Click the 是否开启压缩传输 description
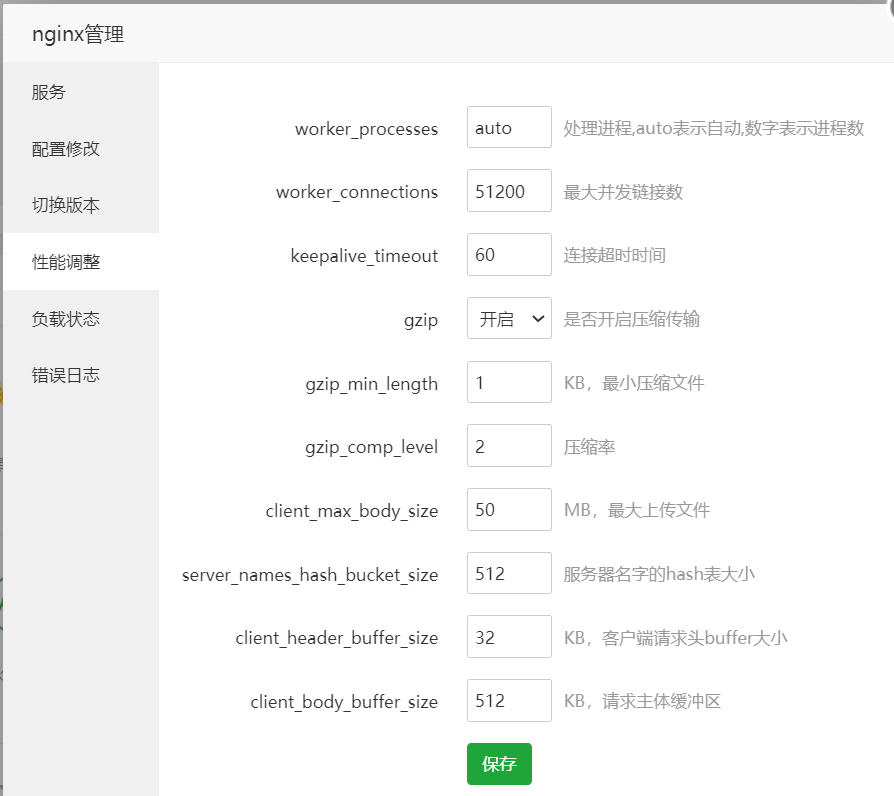The image size is (894, 796). click(x=632, y=319)
